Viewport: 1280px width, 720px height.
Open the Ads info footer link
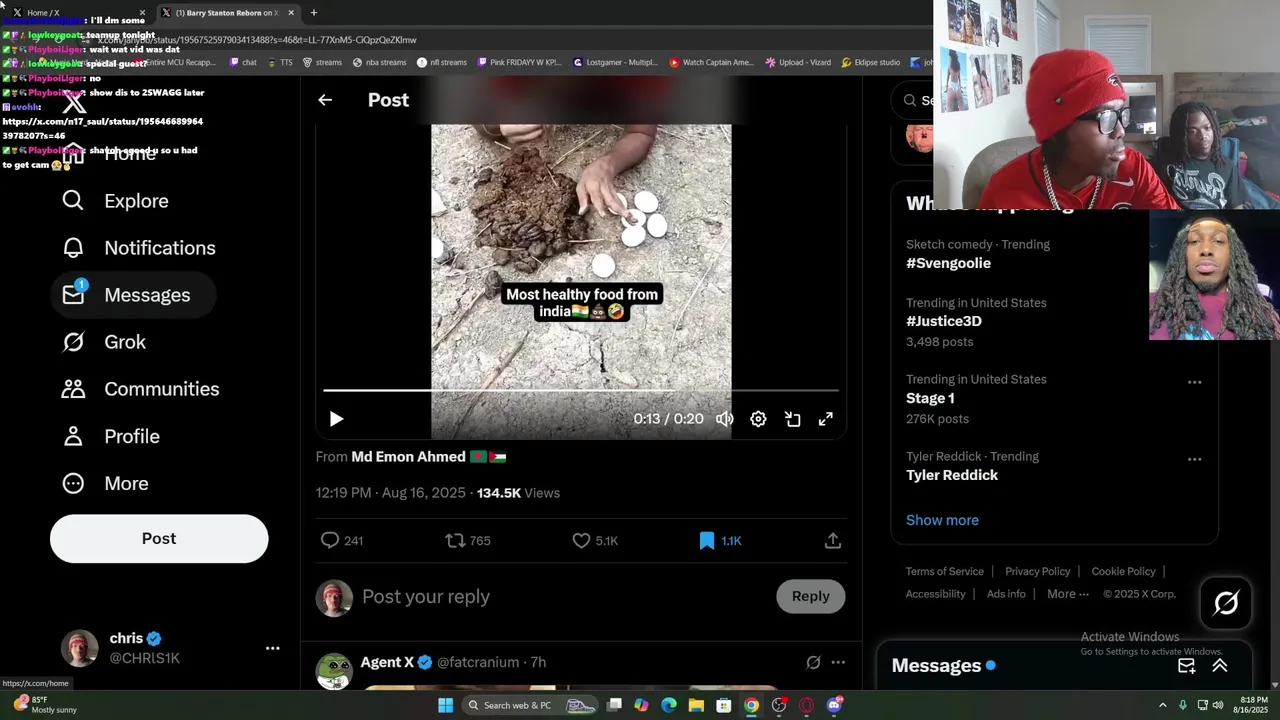click(1006, 594)
